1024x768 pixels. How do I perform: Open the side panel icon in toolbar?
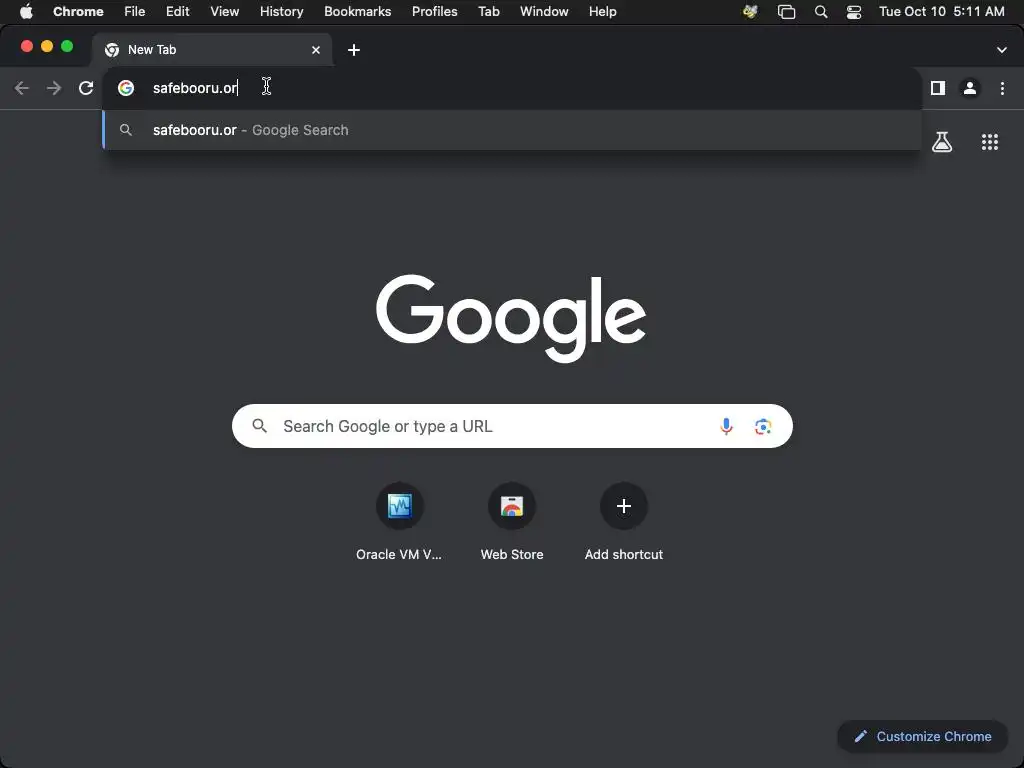click(x=938, y=88)
